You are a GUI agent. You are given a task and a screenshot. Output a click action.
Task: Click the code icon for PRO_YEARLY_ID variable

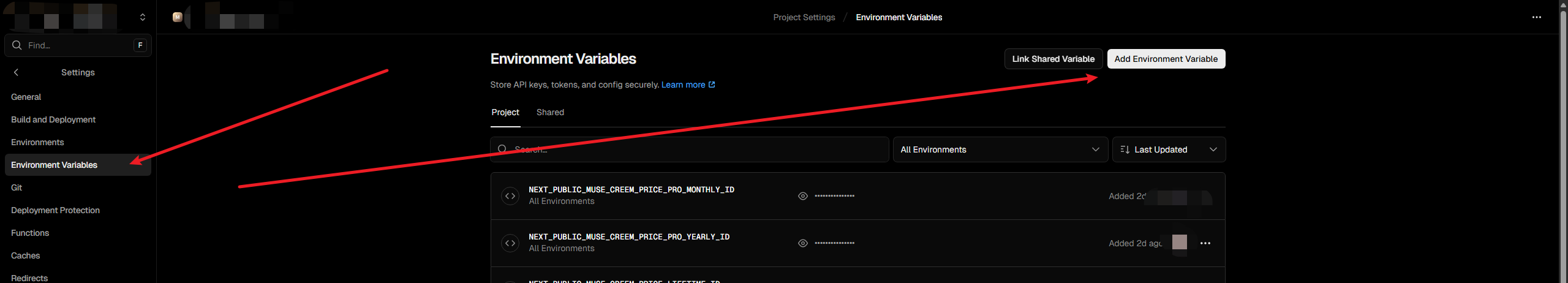click(510, 243)
